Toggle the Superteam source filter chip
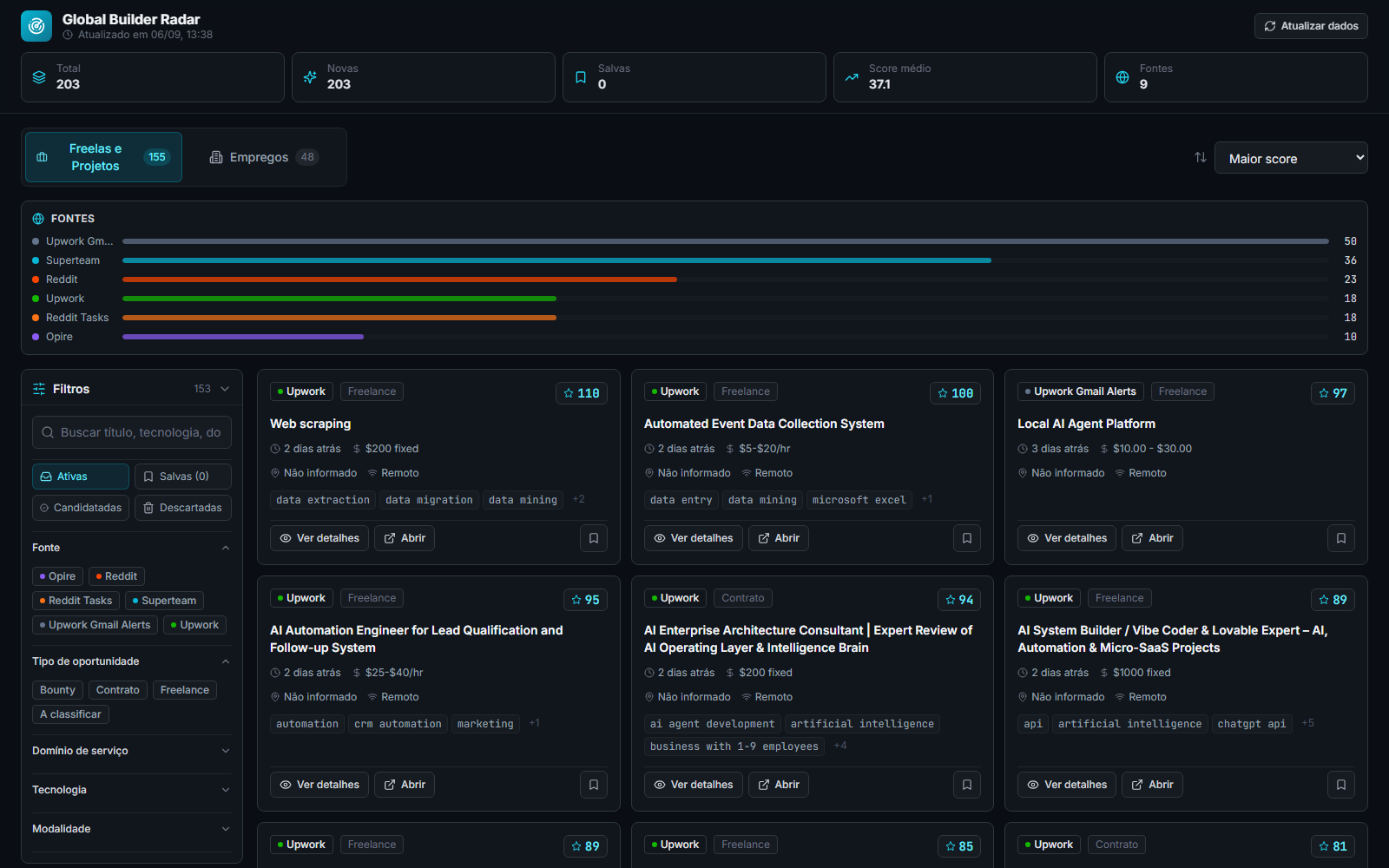This screenshot has height=868, width=1389. (164, 601)
